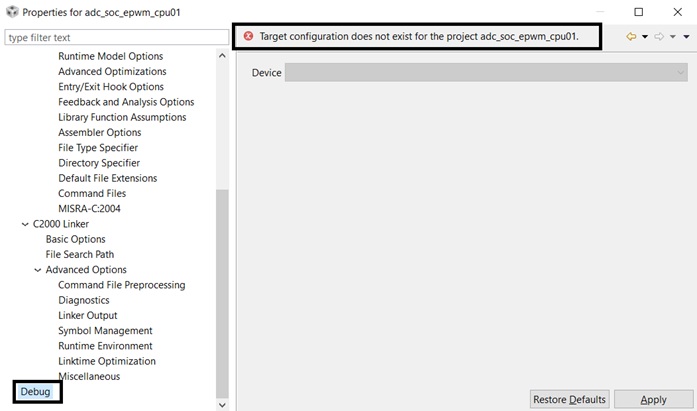Click the tree scrollbar down arrow
Viewport: 697px width, 411px height.
pos(222,404)
